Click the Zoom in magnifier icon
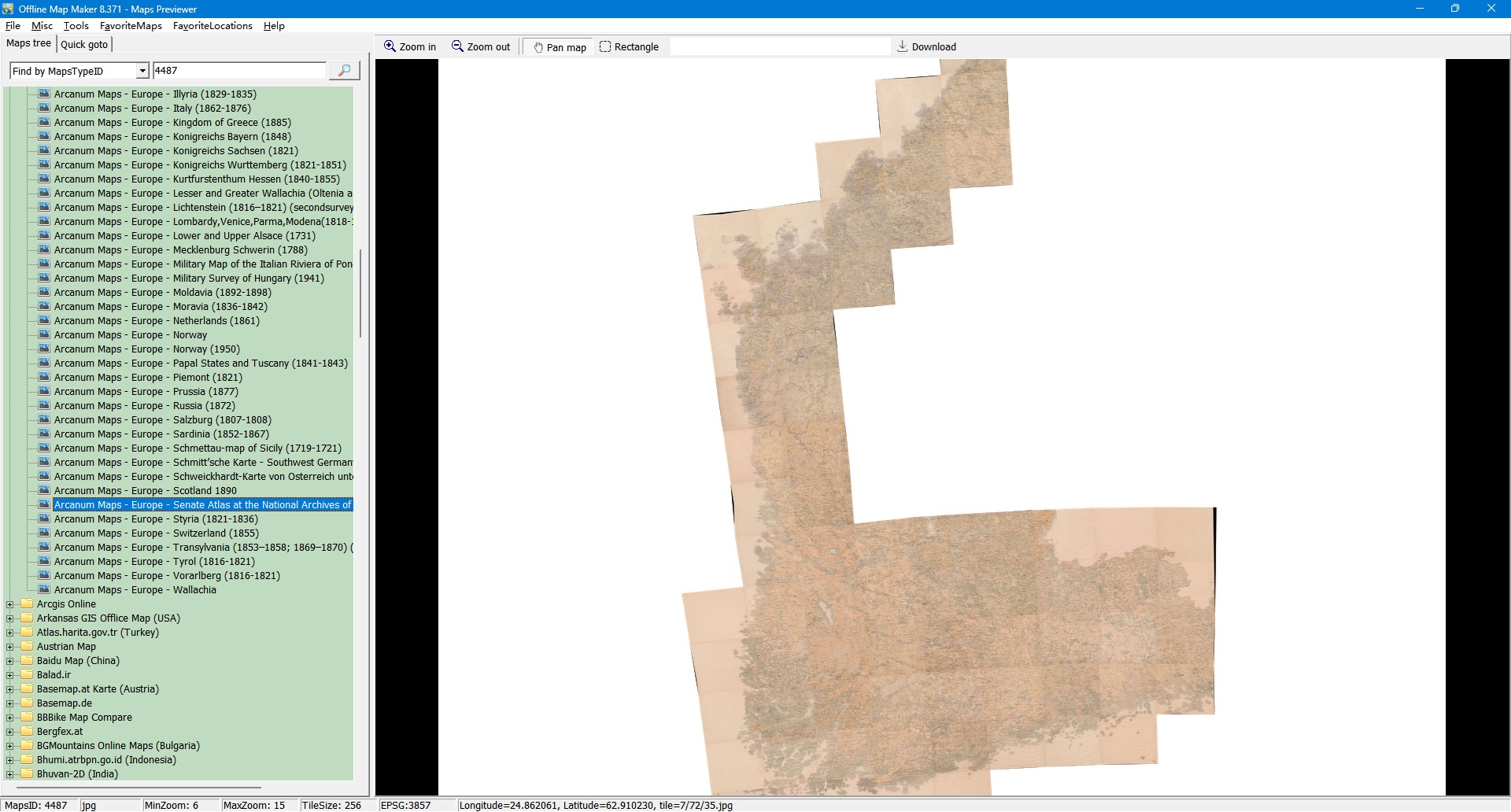 pos(390,46)
